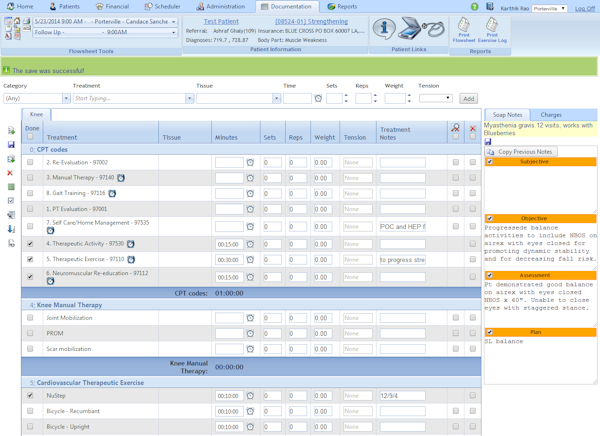The width and height of the screenshot is (600, 436).
Task: Check Done for Re-Evaluation - 97002
Action: coord(30,162)
